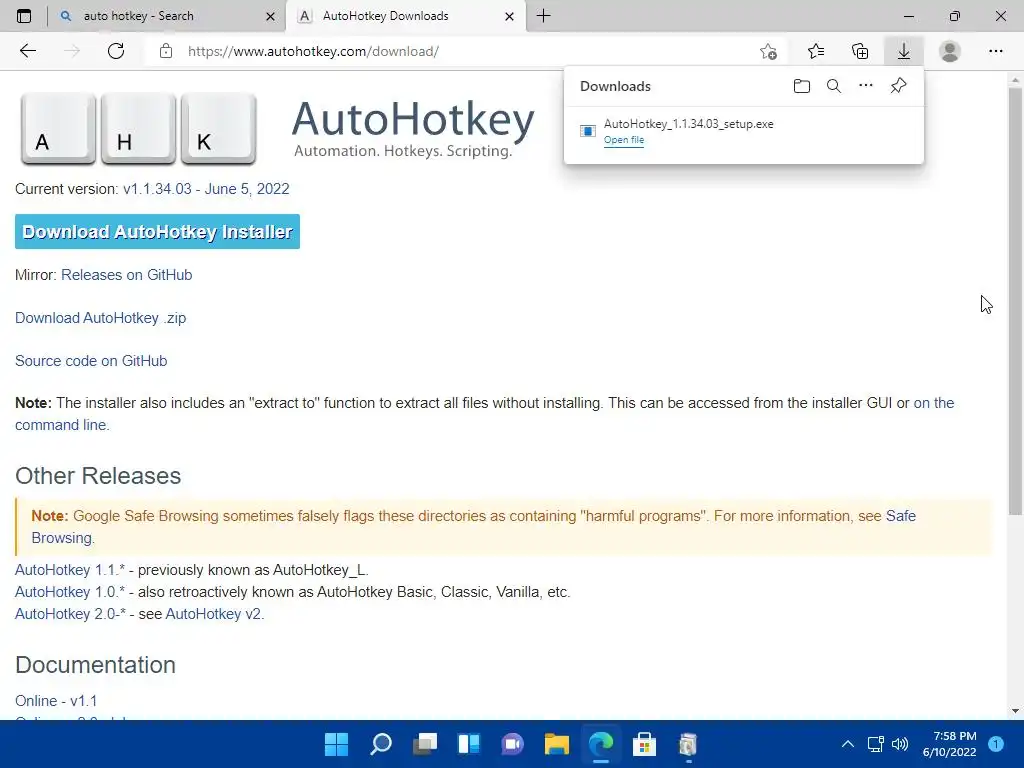
Task: Open v1.1.34.03 - June 5, 2022 link
Action: pyautogui.click(x=206, y=189)
